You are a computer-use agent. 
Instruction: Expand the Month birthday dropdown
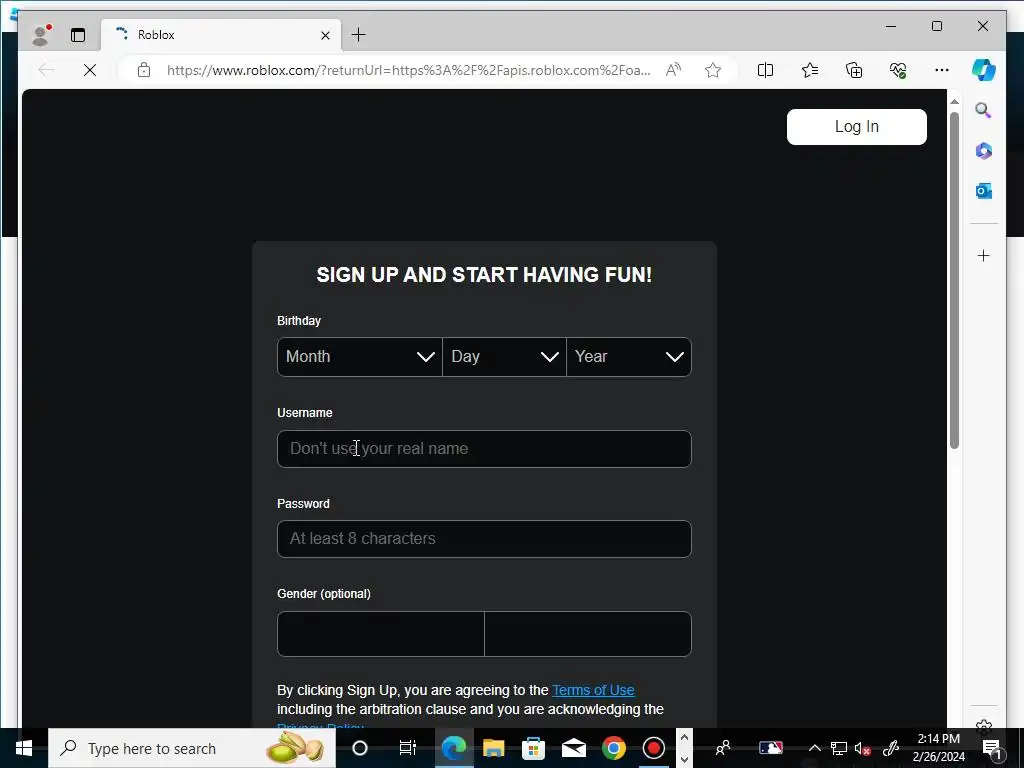[x=360, y=357]
